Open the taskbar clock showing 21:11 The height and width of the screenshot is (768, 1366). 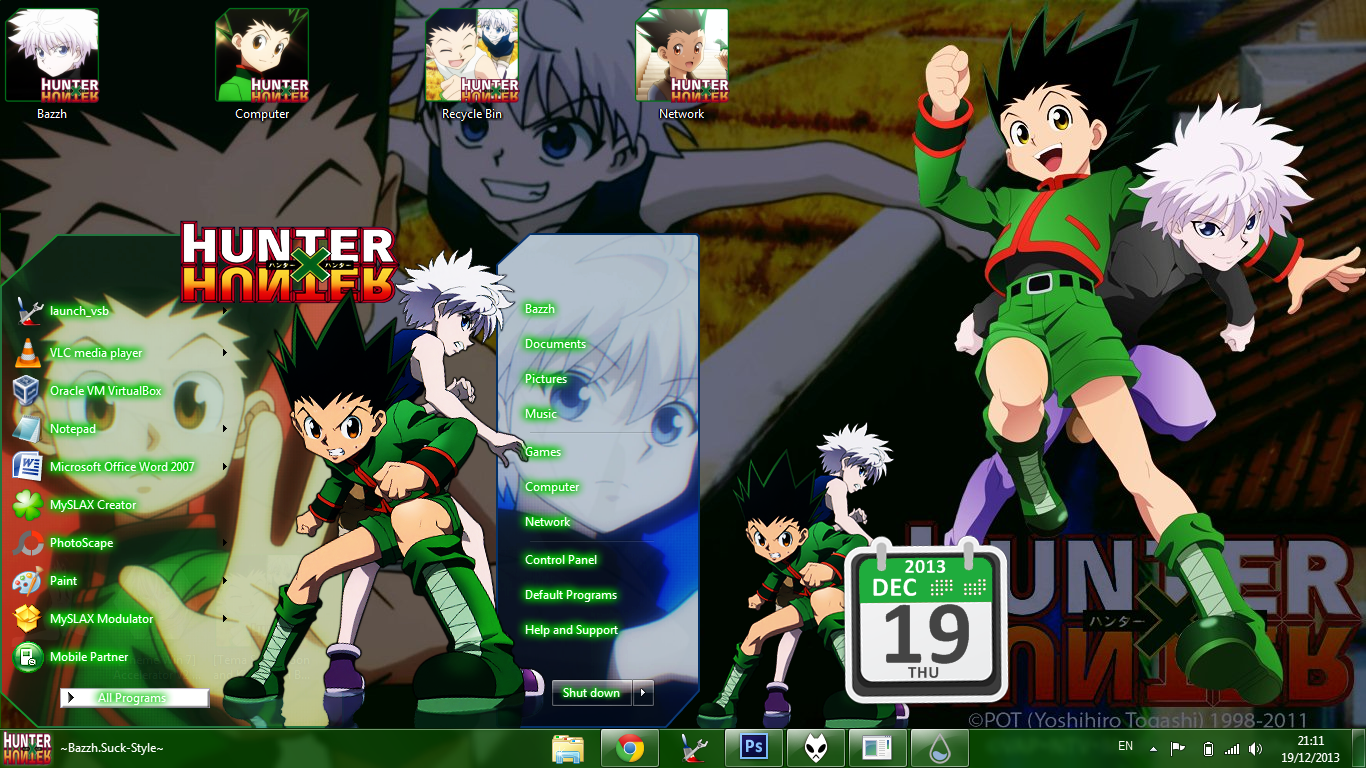(1310, 749)
